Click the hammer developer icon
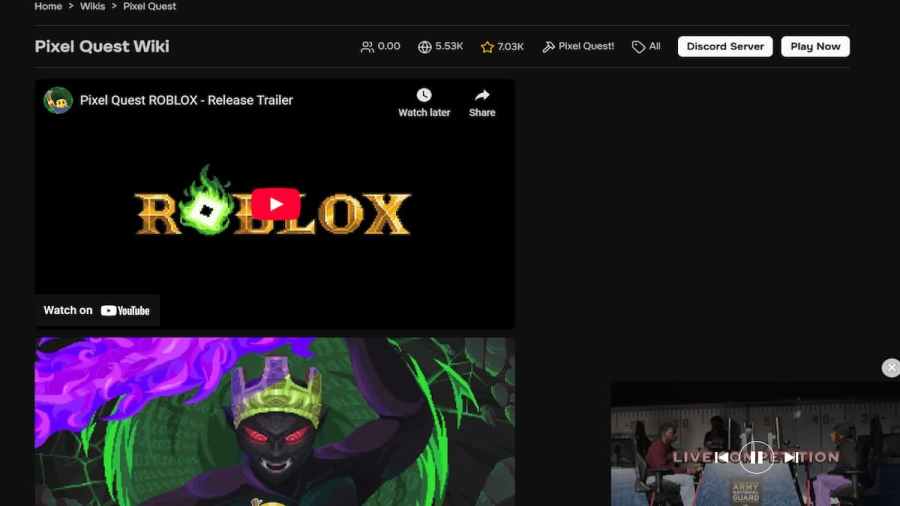 [x=548, y=47]
